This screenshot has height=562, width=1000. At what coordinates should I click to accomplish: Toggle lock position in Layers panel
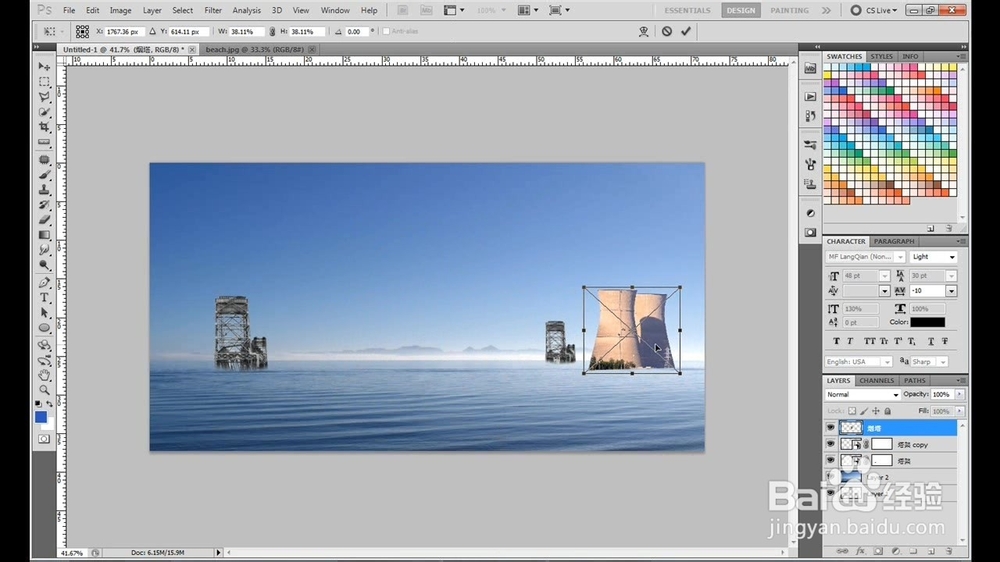[876, 411]
